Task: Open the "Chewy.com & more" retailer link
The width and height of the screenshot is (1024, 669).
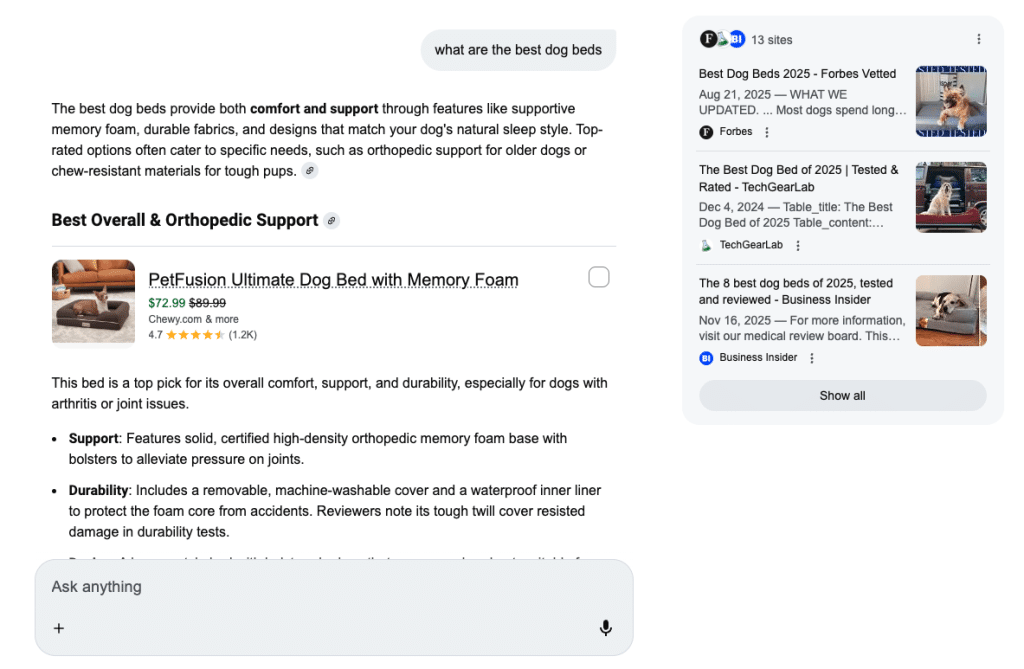Action: [193, 319]
